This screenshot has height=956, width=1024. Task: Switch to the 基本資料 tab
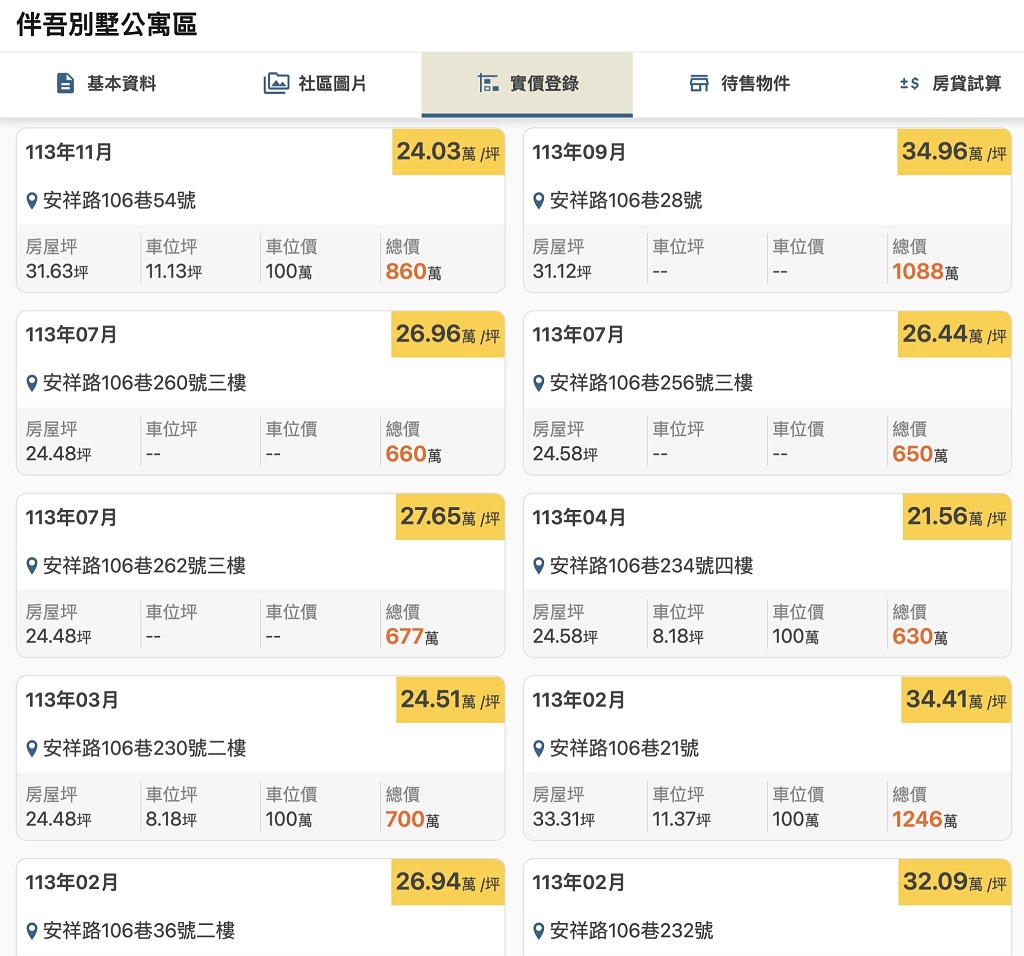[x=121, y=84]
